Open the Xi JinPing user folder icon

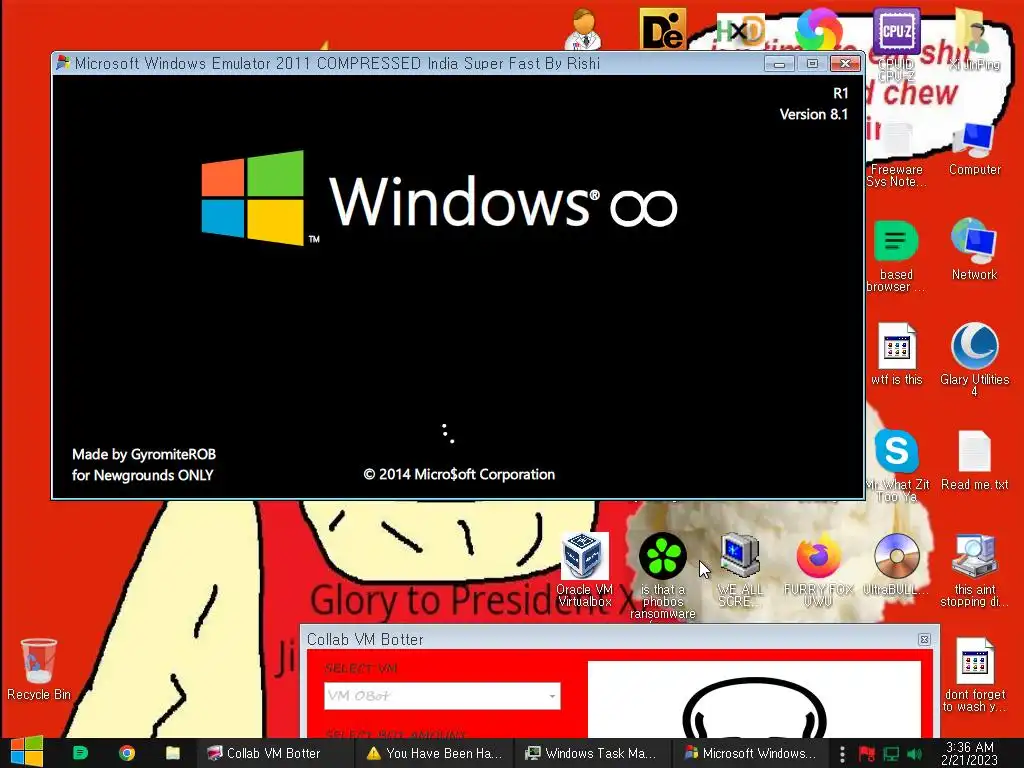coord(974,39)
